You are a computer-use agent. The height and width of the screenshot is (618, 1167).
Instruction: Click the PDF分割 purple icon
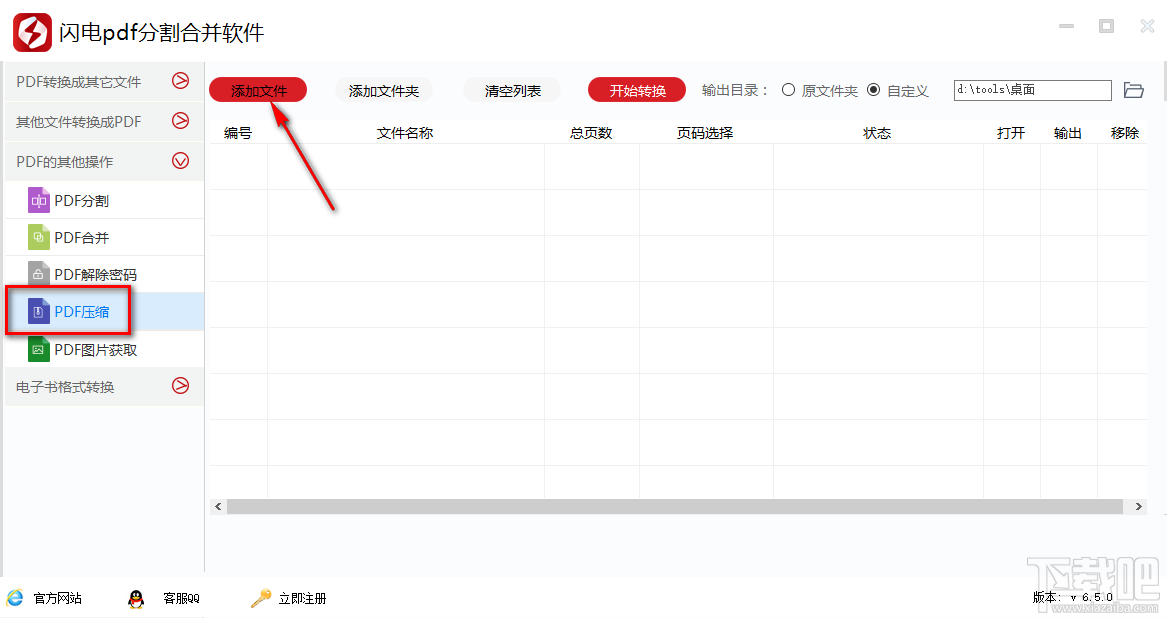(39, 200)
